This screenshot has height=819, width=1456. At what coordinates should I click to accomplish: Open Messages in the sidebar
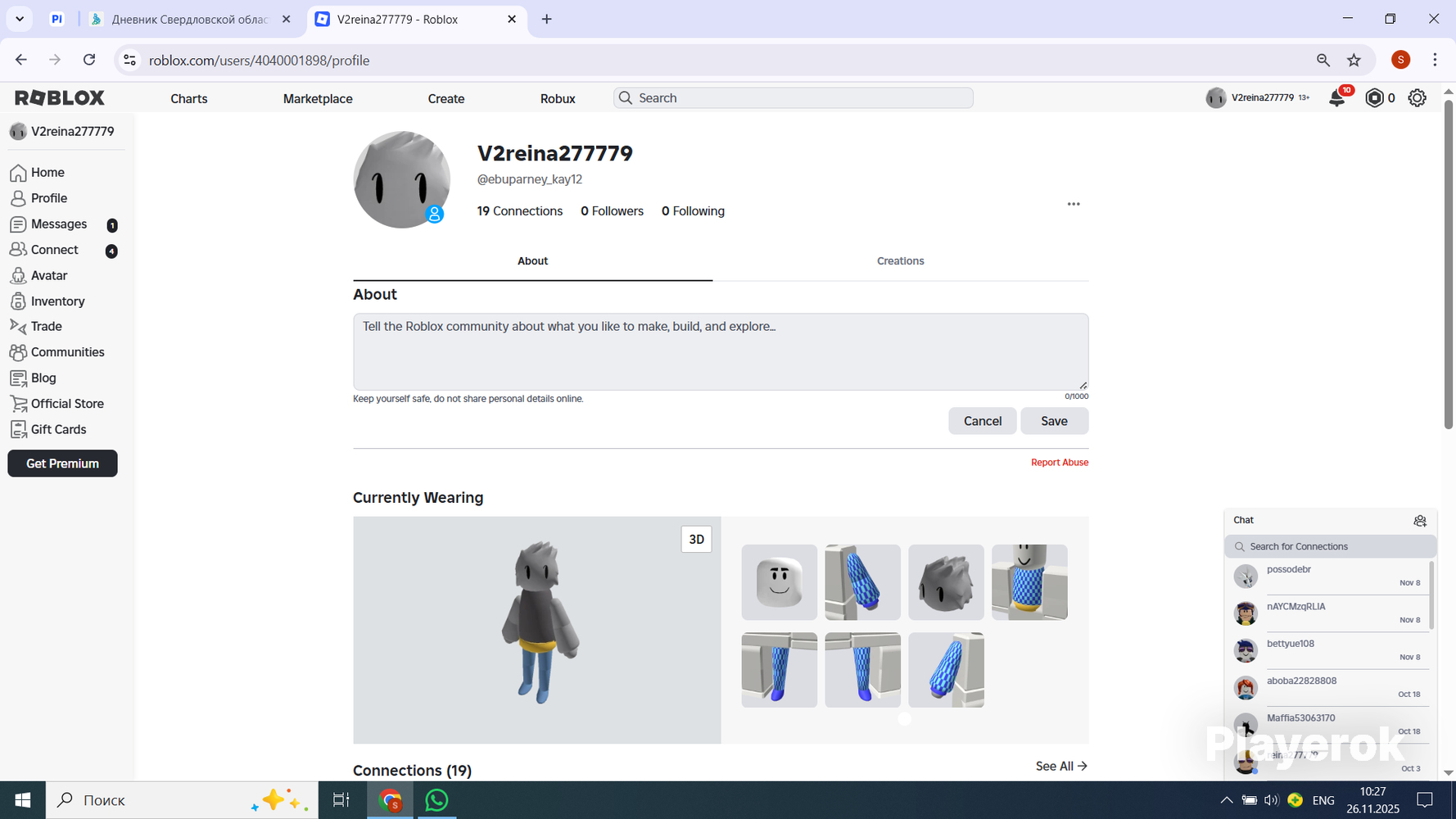49,224
